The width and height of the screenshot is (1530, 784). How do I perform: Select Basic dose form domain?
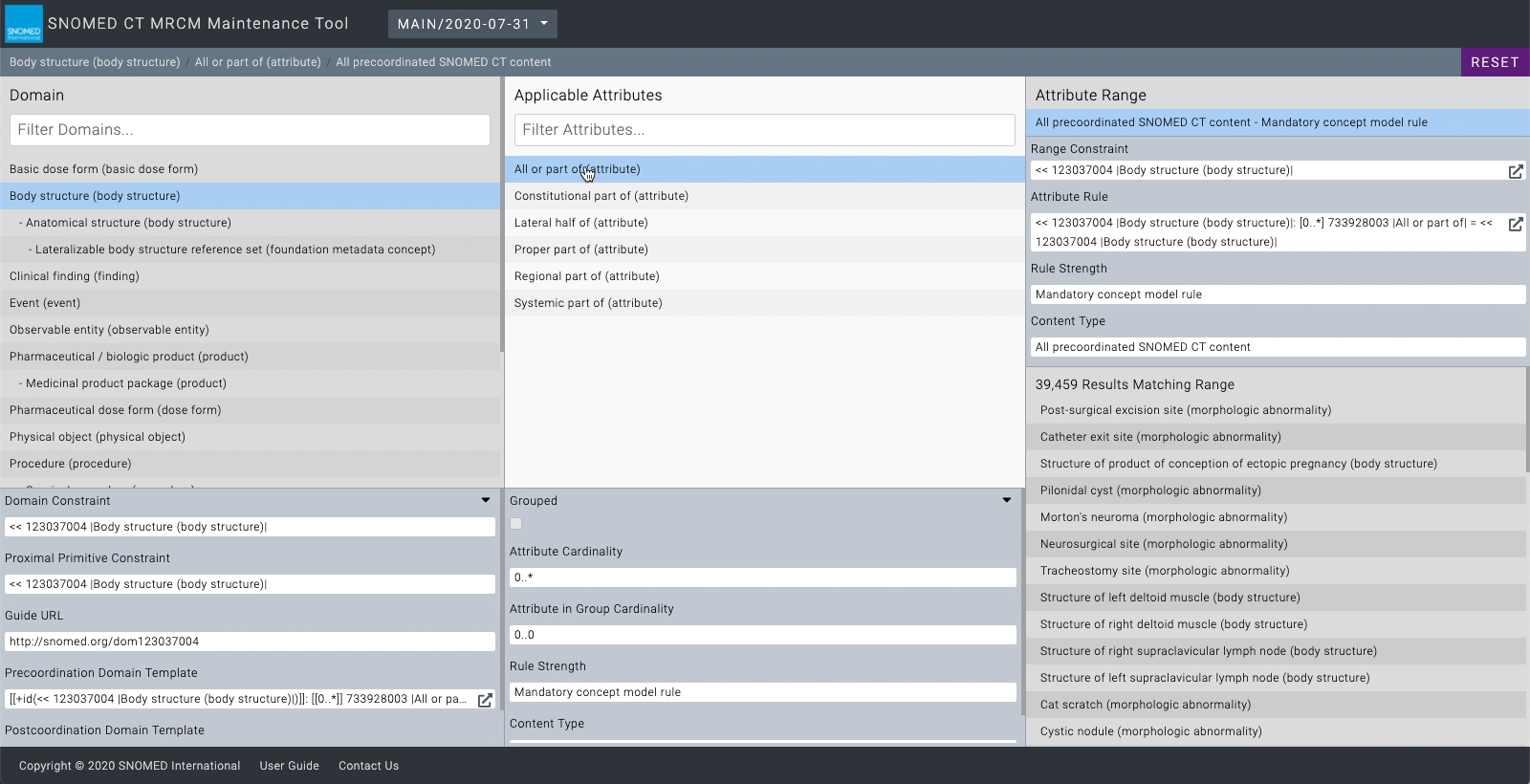point(250,169)
